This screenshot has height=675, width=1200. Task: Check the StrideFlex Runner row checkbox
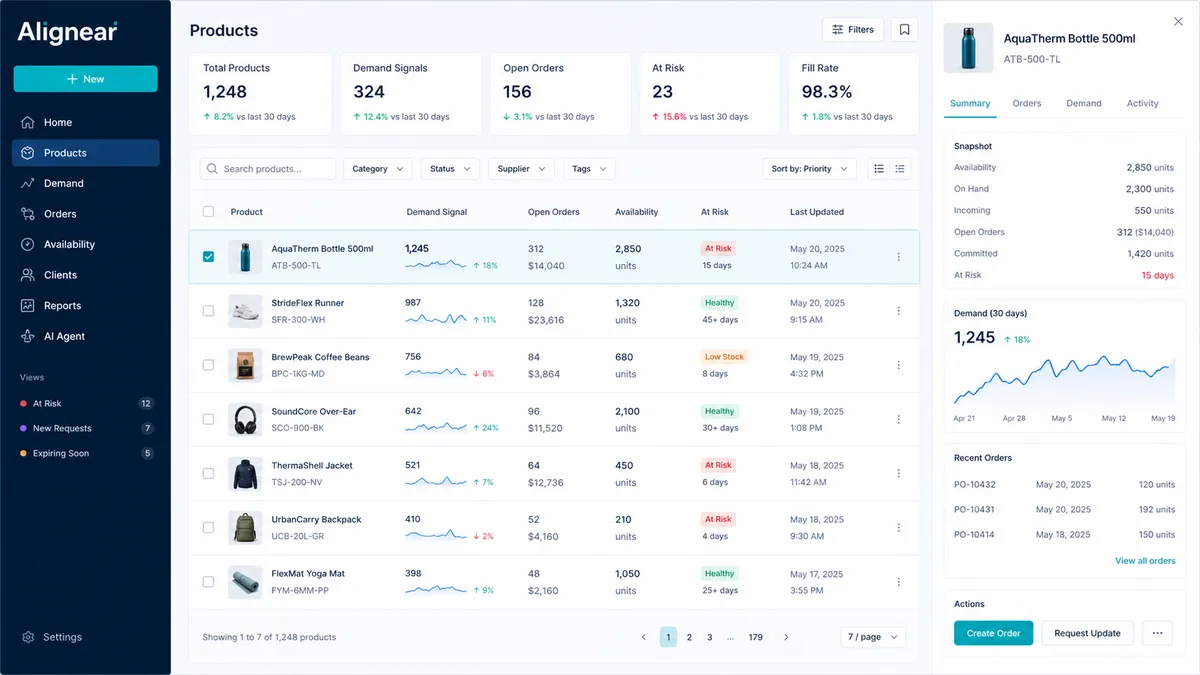click(208, 311)
